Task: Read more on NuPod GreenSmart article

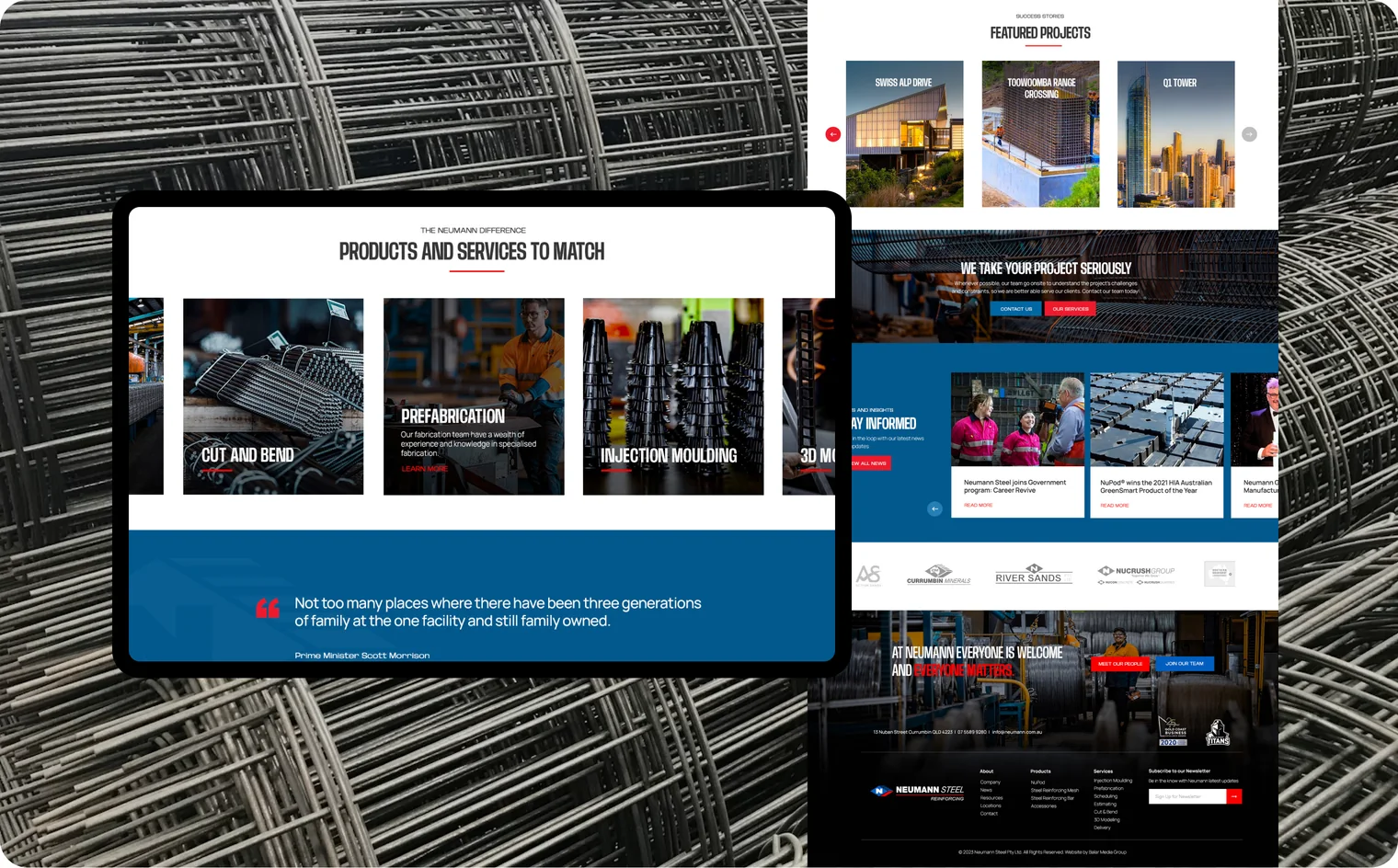Action: 1115,506
